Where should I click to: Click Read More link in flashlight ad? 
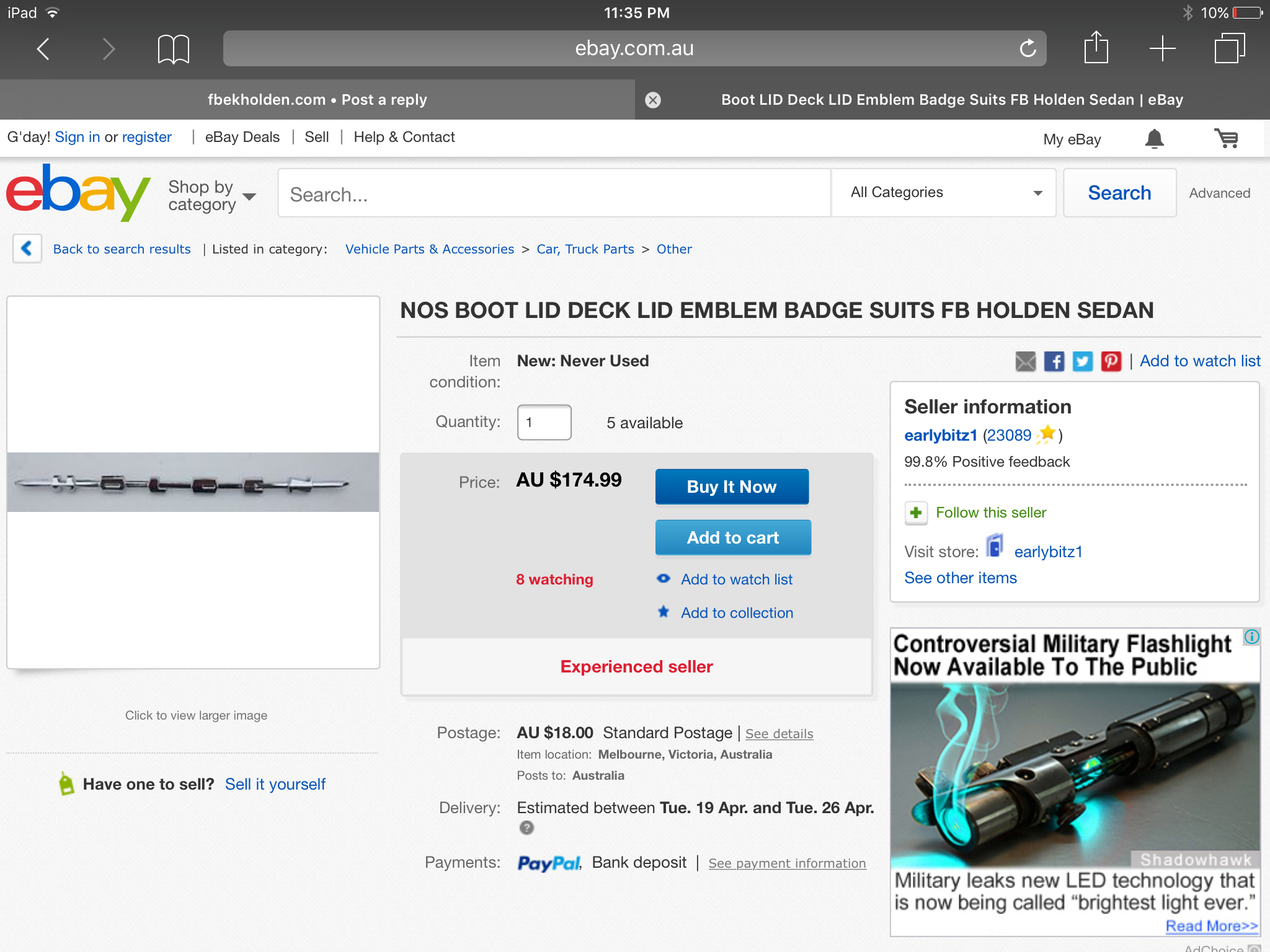tap(1212, 926)
